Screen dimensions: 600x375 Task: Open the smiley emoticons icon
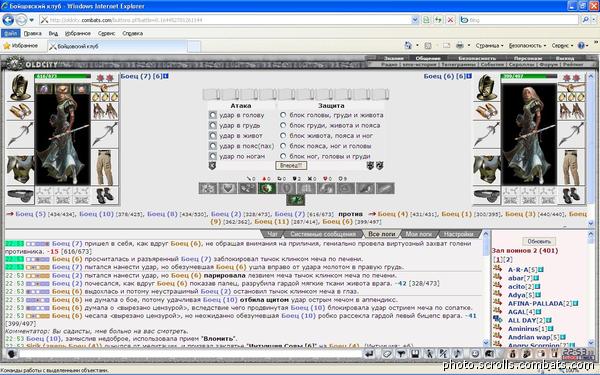475,354
